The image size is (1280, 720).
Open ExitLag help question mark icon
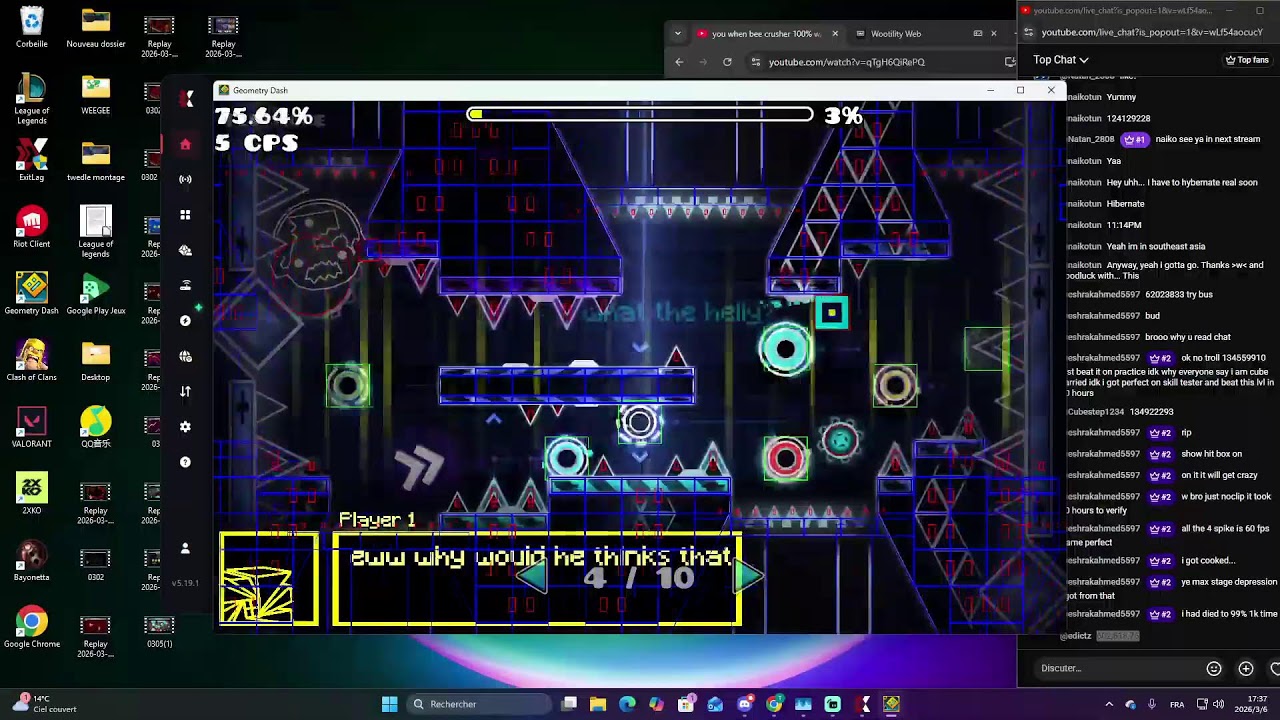pos(185,462)
